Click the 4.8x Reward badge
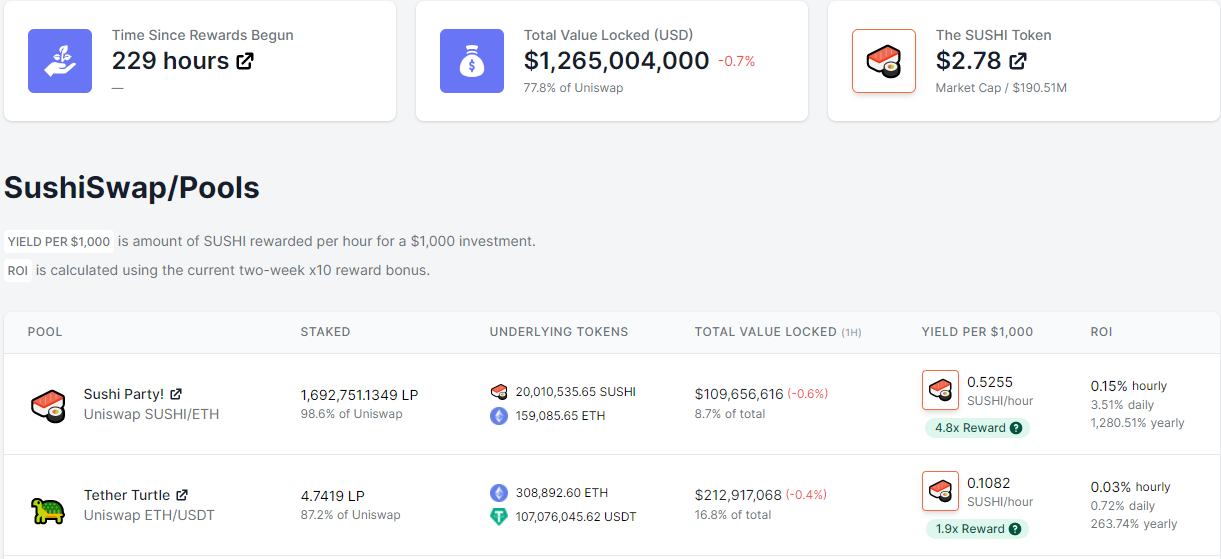The image size is (1221, 559). tap(977, 428)
